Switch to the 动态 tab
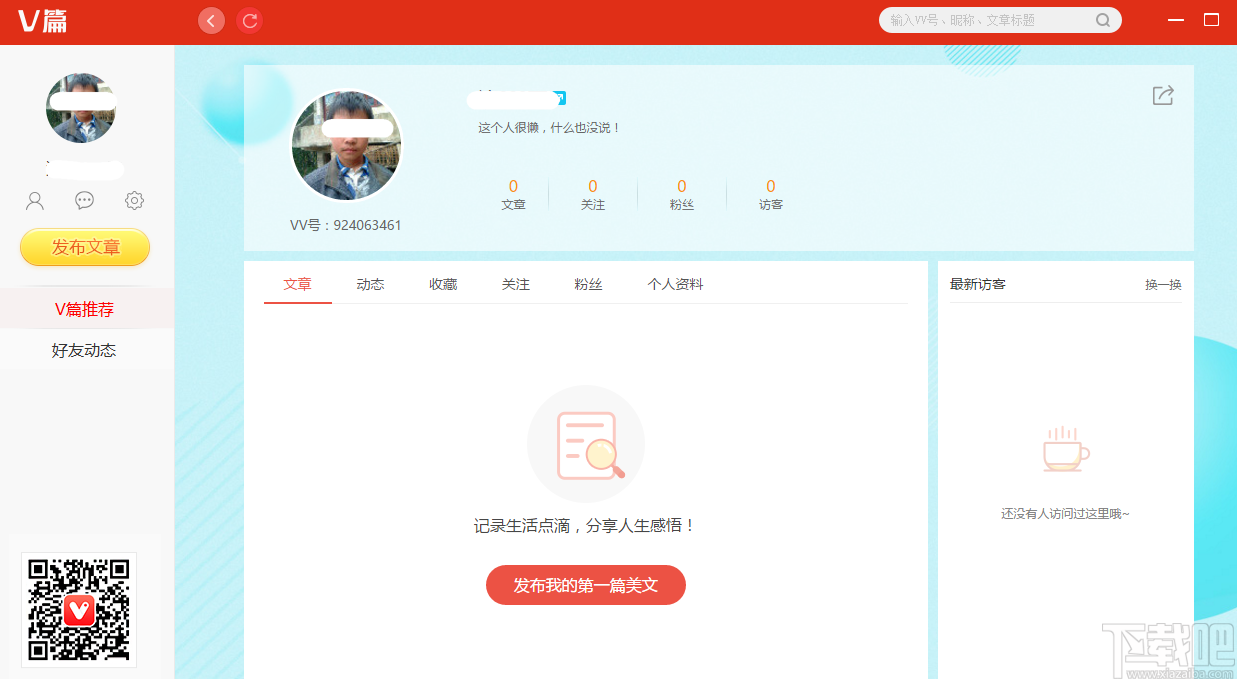 pos(370,284)
